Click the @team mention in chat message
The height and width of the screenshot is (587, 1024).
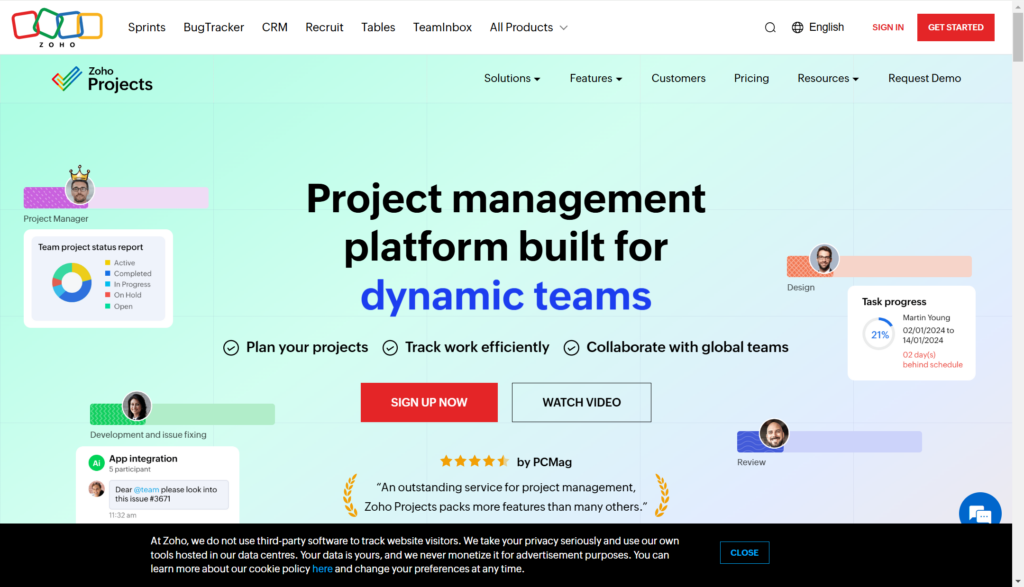click(146, 490)
